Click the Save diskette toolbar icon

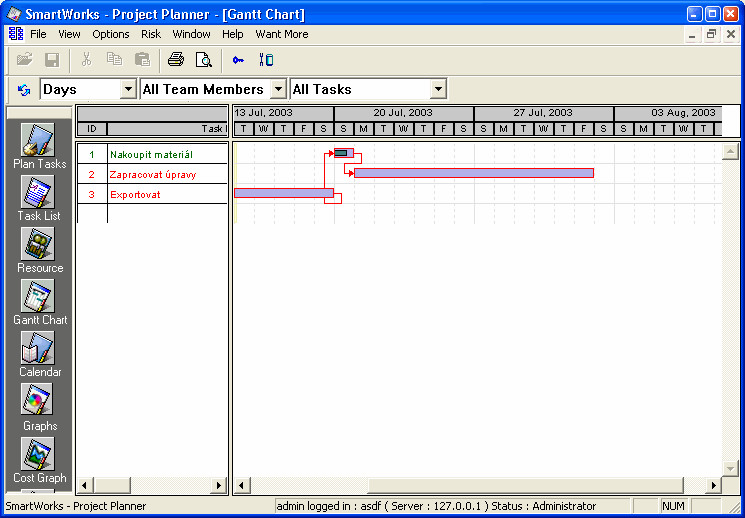pyautogui.click(x=52, y=60)
